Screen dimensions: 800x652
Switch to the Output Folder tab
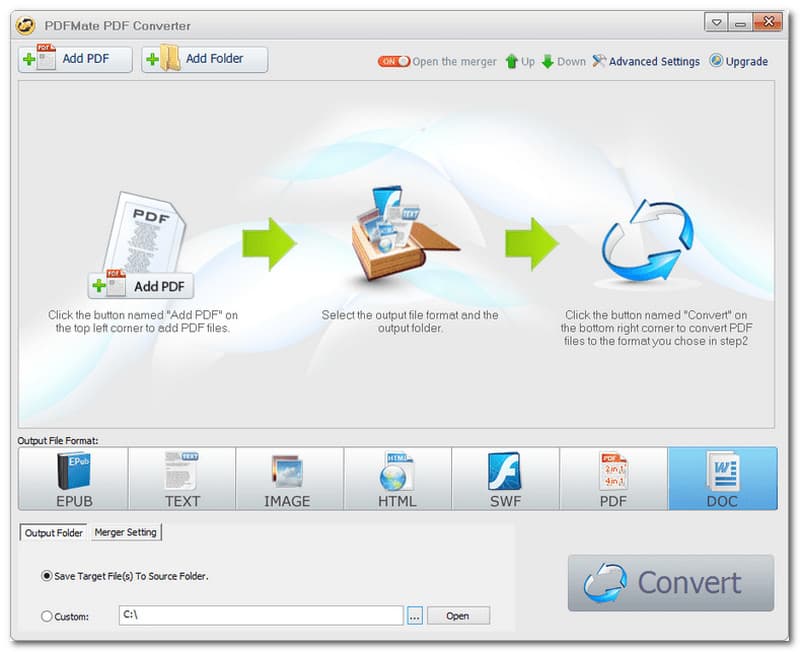point(54,533)
